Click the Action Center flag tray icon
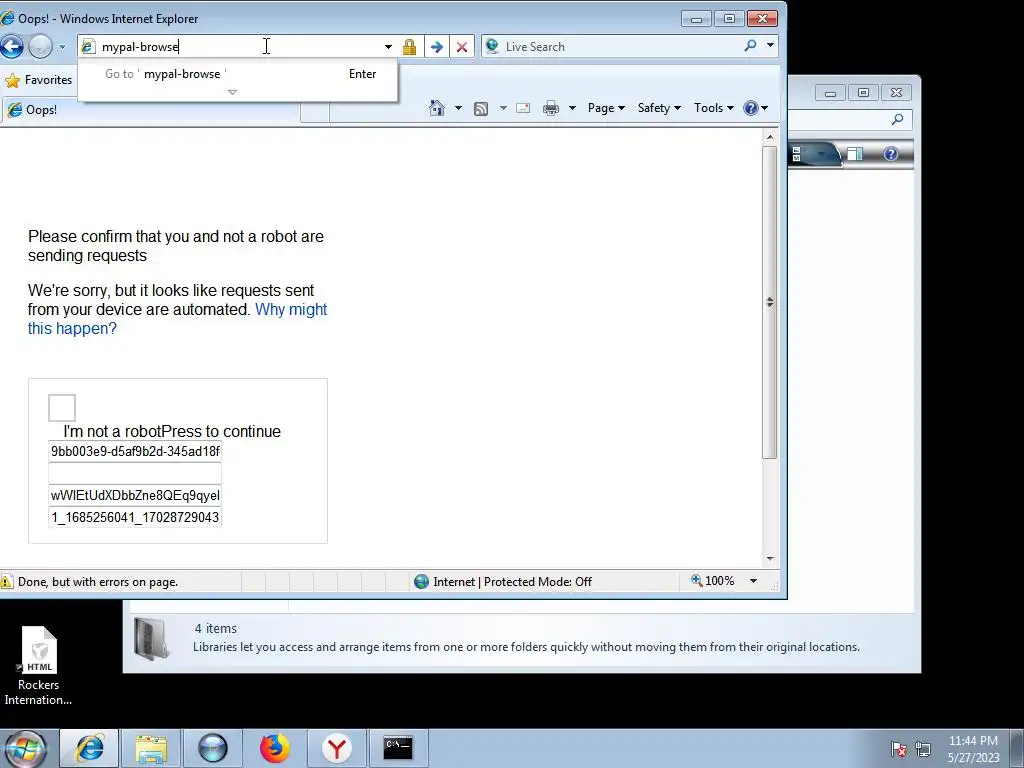Image resolution: width=1024 pixels, height=768 pixels. pos(899,749)
